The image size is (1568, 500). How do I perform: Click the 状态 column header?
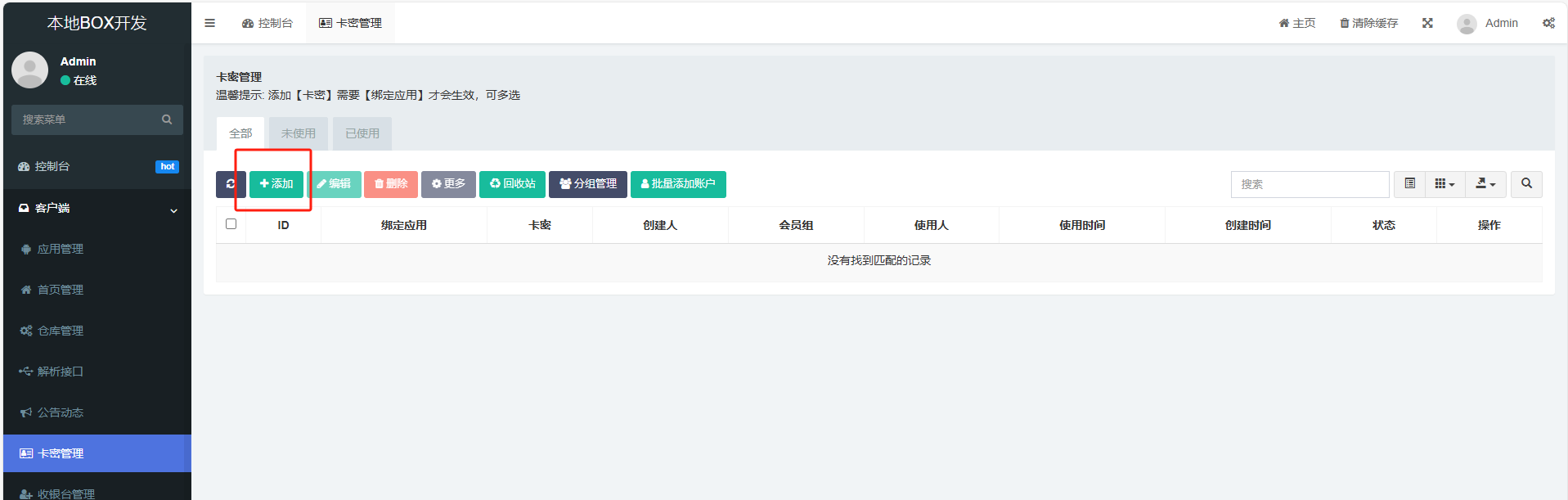(1384, 225)
